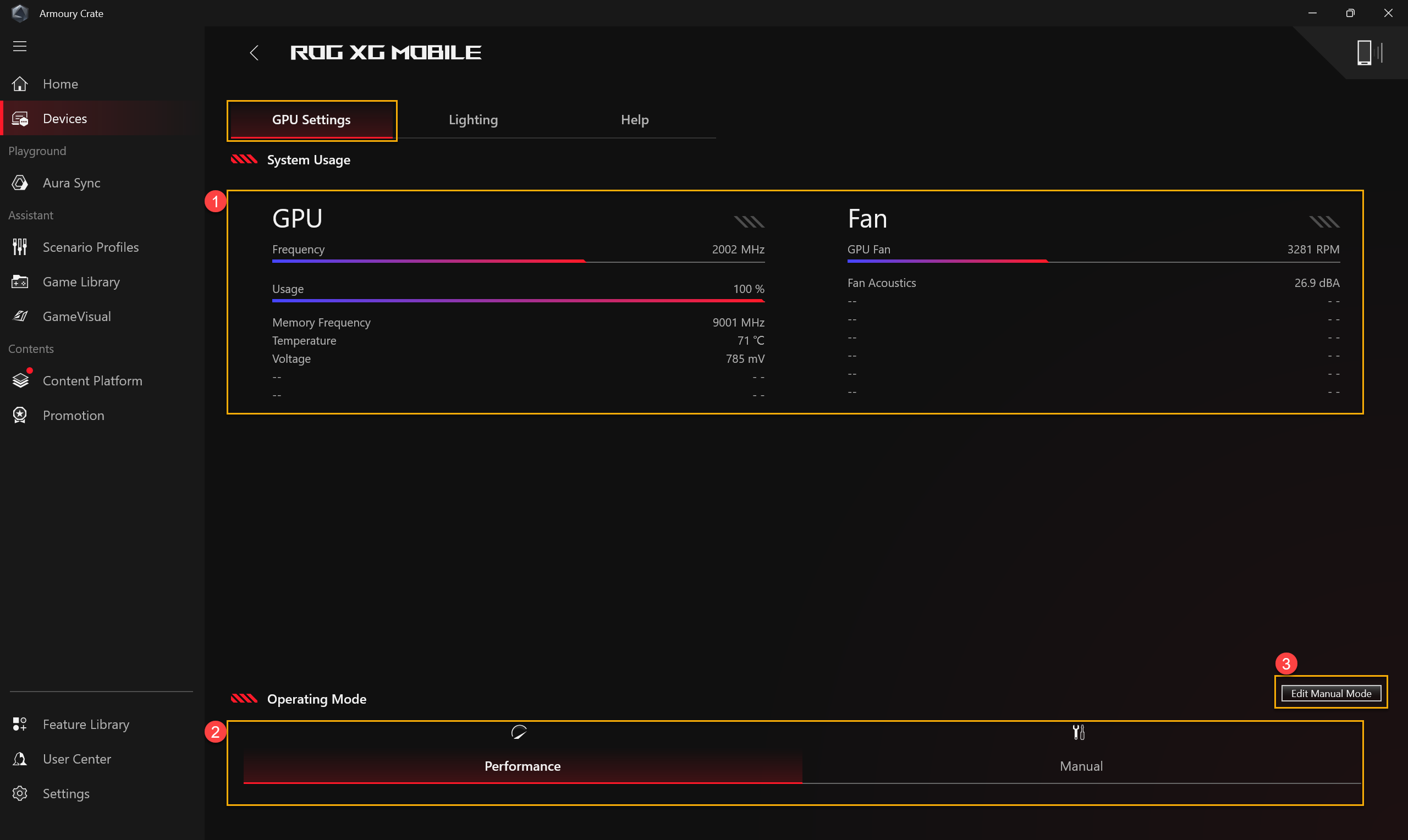This screenshot has height=840, width=1408.
Task: Click the Promotion badge icon
Action: (20, 415)
